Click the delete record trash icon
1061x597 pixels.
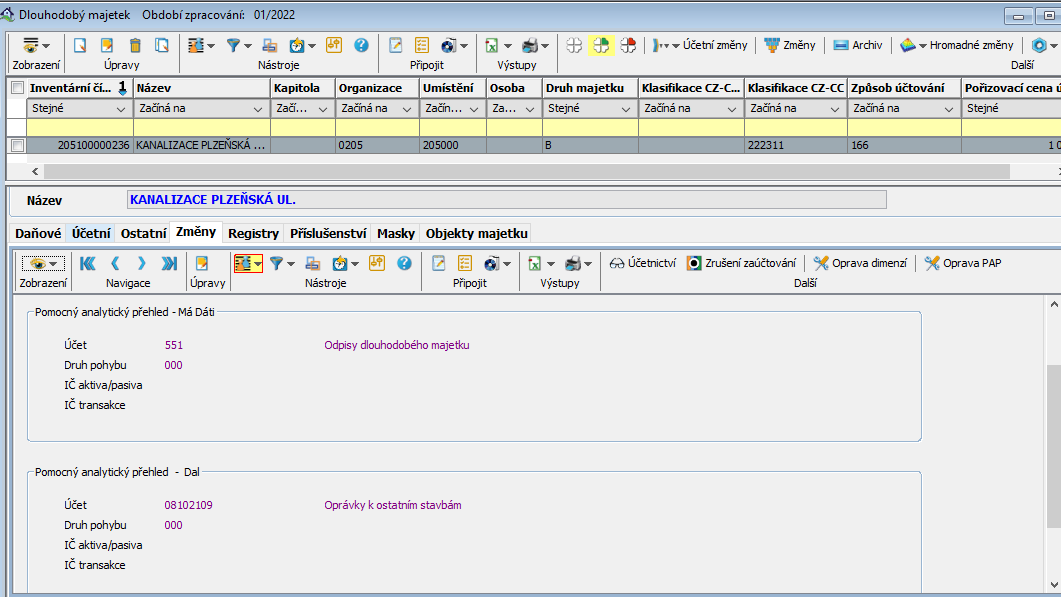click(x=134, y=45)
